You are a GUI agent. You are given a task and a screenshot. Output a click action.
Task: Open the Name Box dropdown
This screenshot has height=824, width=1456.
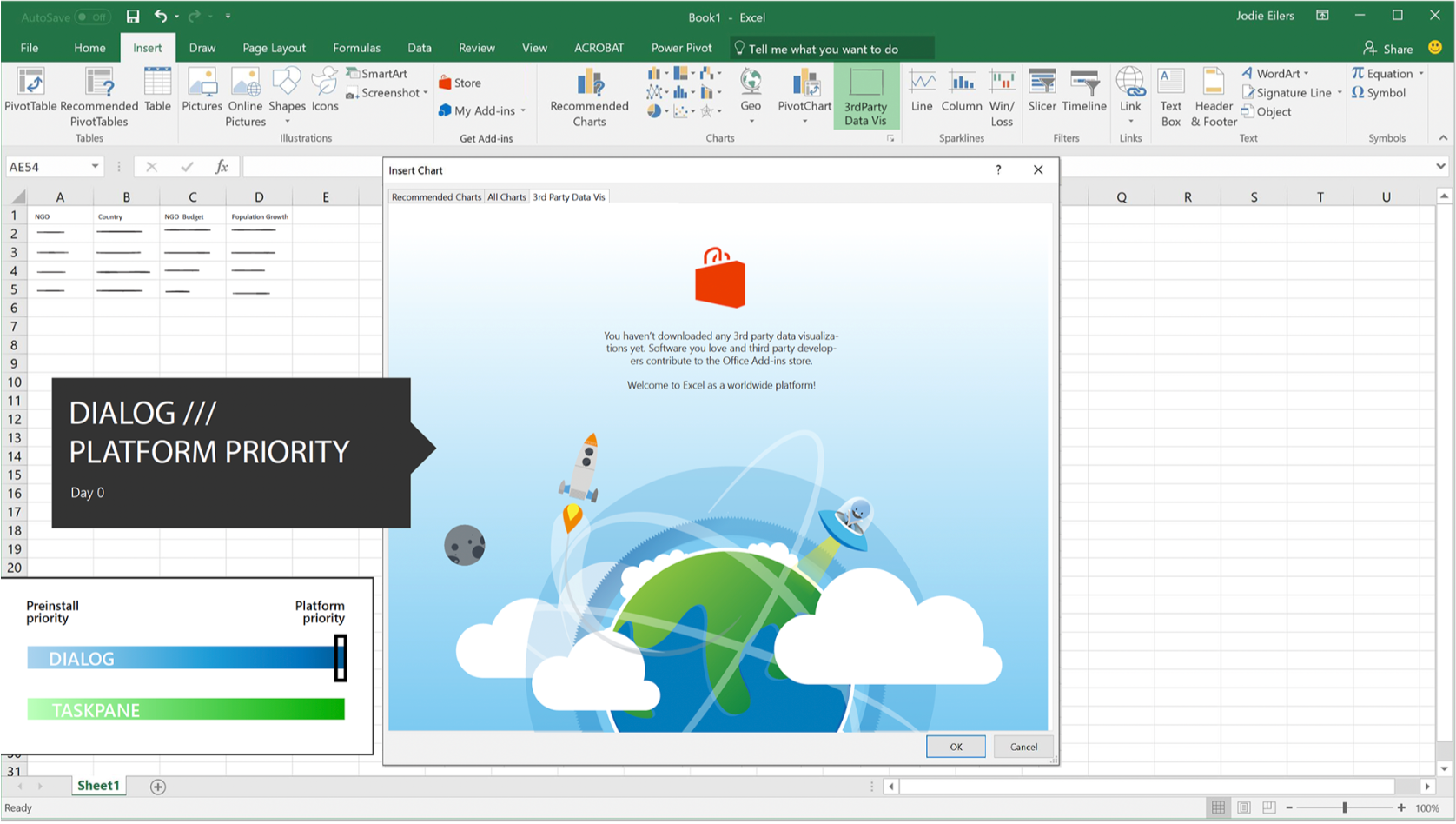pyautogui.click(x=95, y=167)
